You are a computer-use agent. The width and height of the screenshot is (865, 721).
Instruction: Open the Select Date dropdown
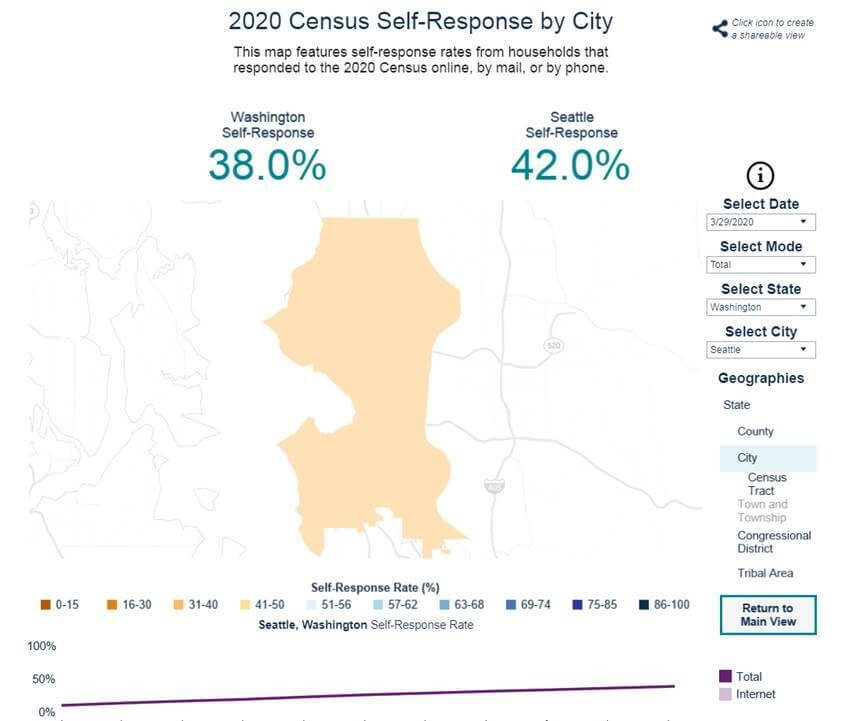761,221
